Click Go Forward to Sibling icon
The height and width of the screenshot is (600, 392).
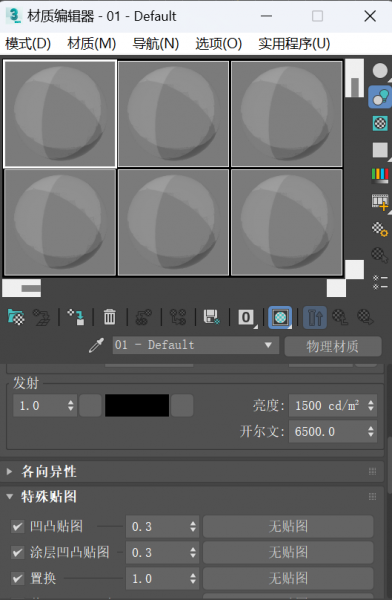pyautogui.click(x=365, y=317)
